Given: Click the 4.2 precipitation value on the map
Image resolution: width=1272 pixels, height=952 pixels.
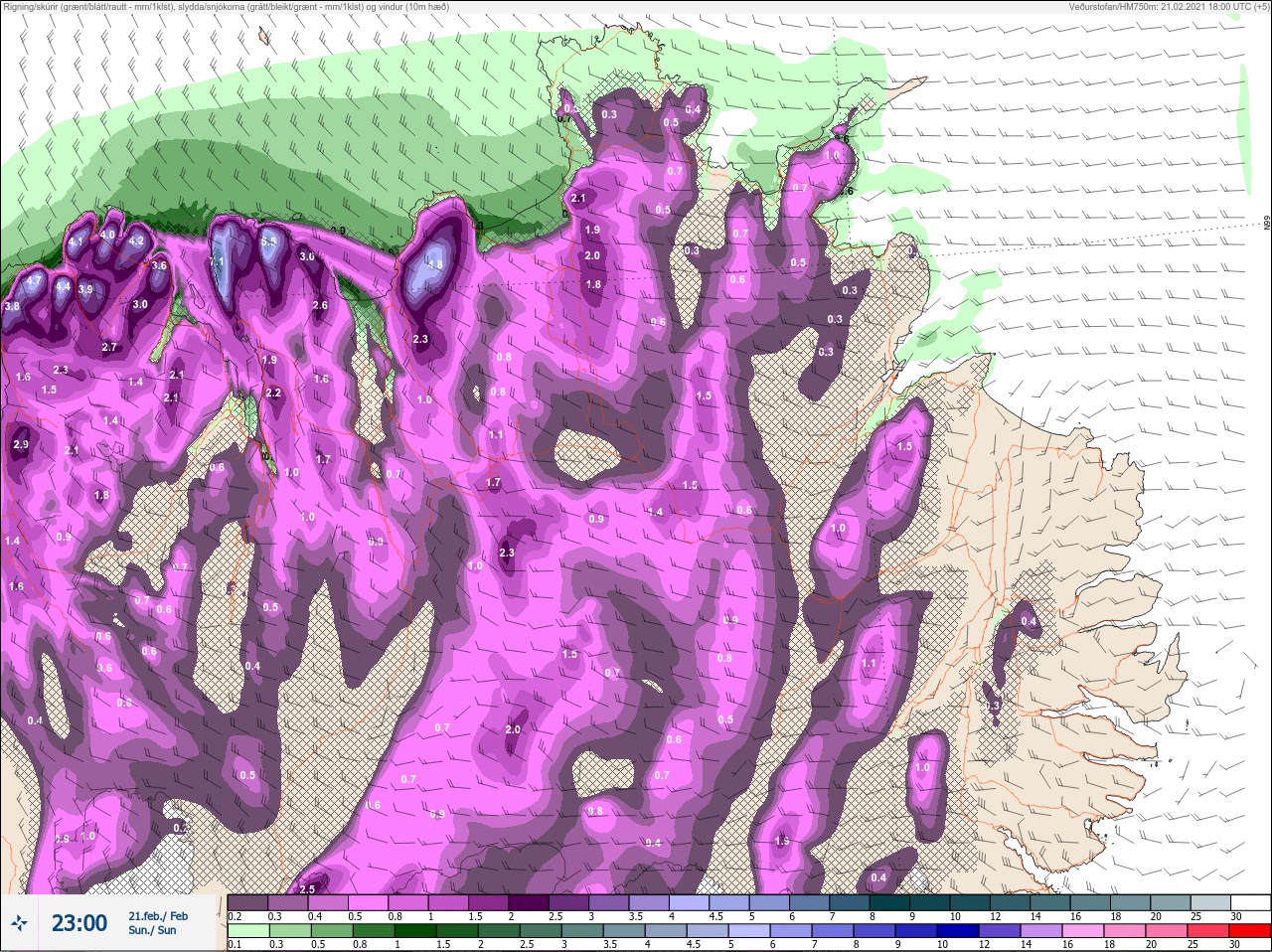Looking at the screenshot, I should [x=137, y=241].
